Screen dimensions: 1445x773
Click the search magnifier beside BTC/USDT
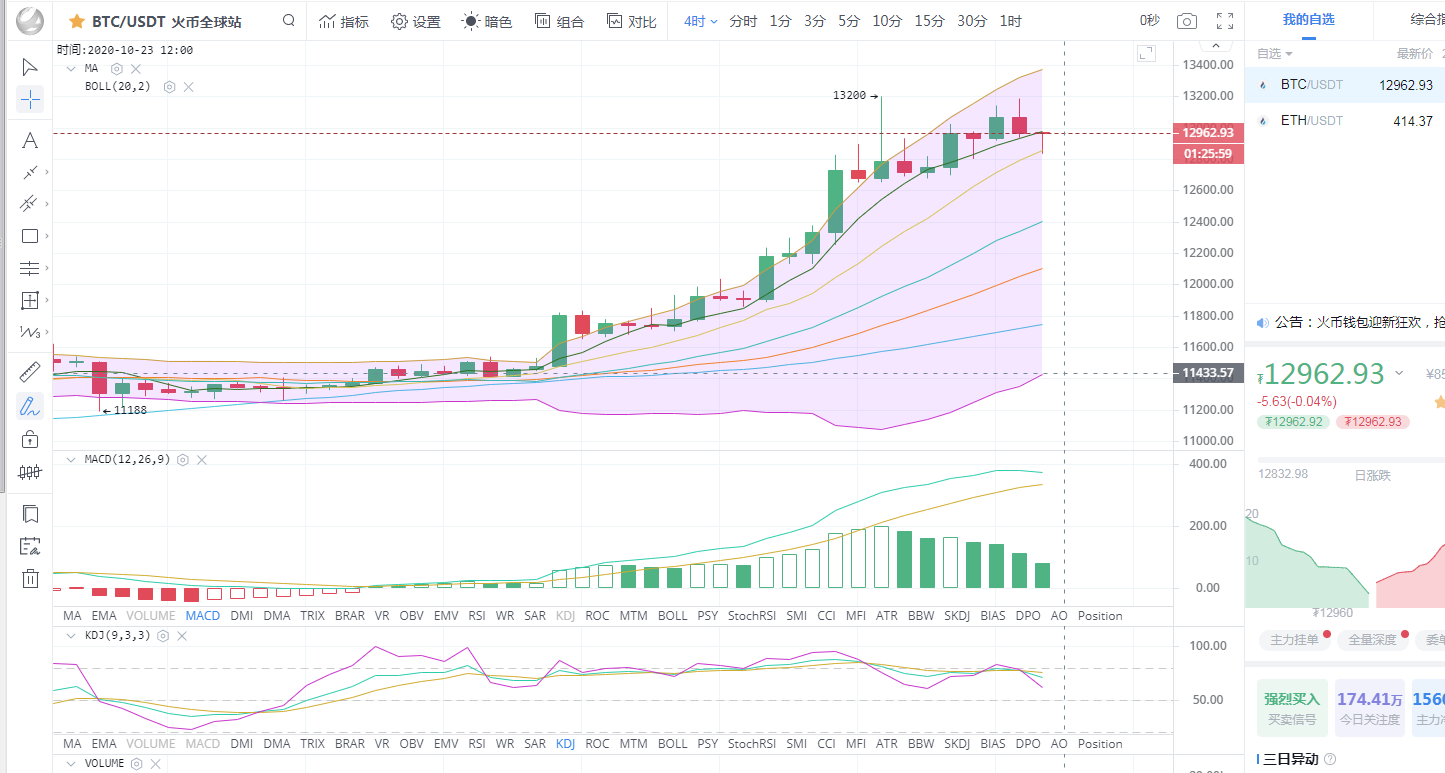pyautogui.click(x=289, y=21)
